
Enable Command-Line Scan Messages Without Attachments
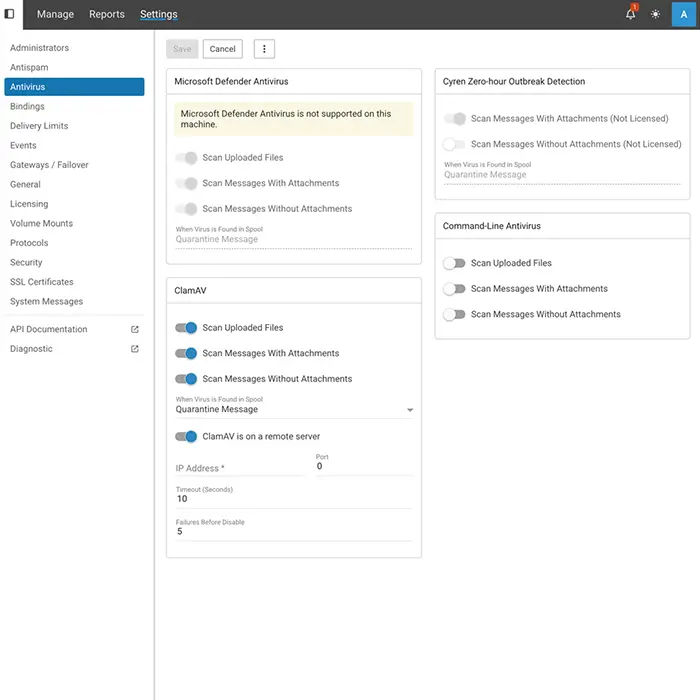(x=454, y=314)
